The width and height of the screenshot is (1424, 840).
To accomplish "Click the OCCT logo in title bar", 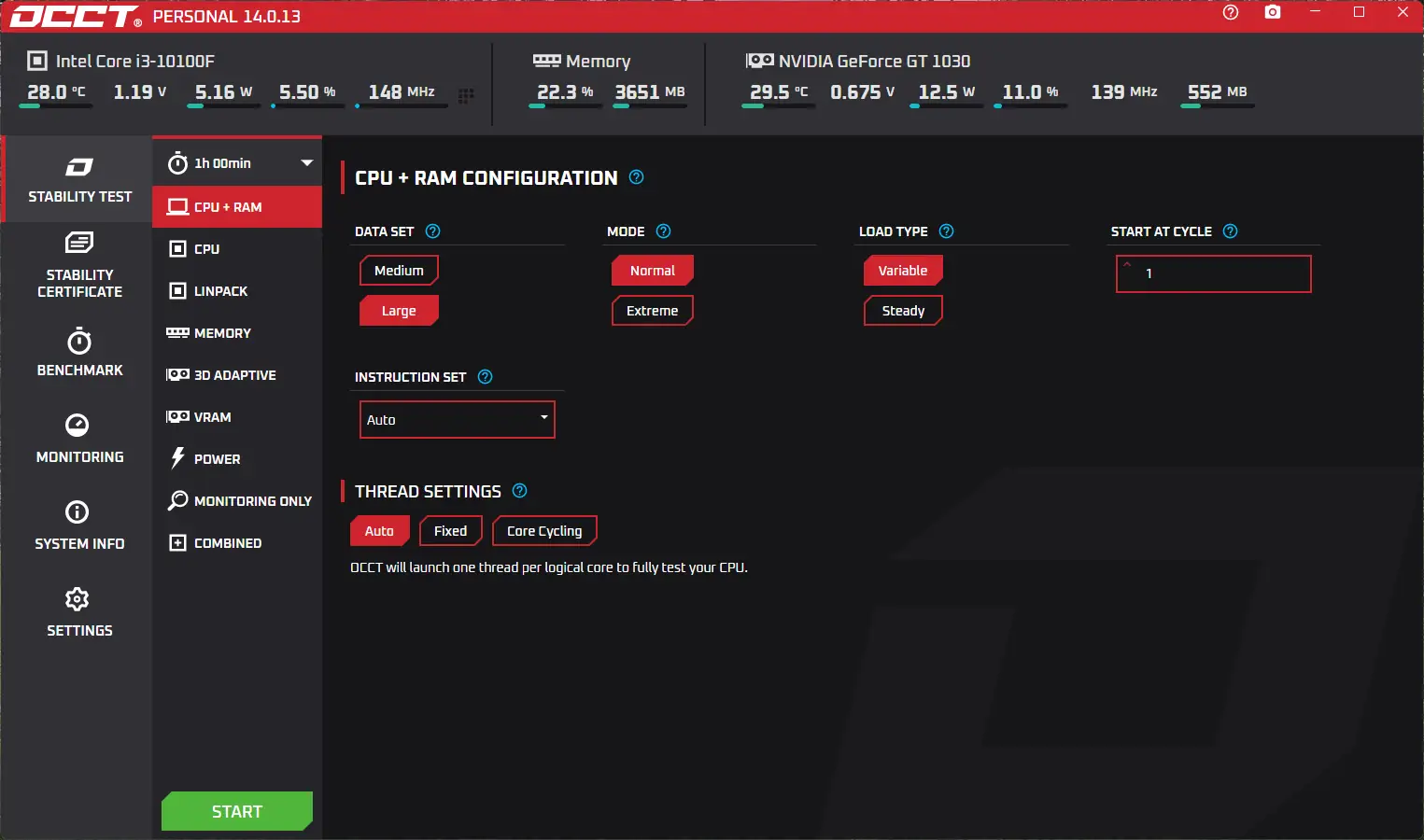I will pos(75,16).
